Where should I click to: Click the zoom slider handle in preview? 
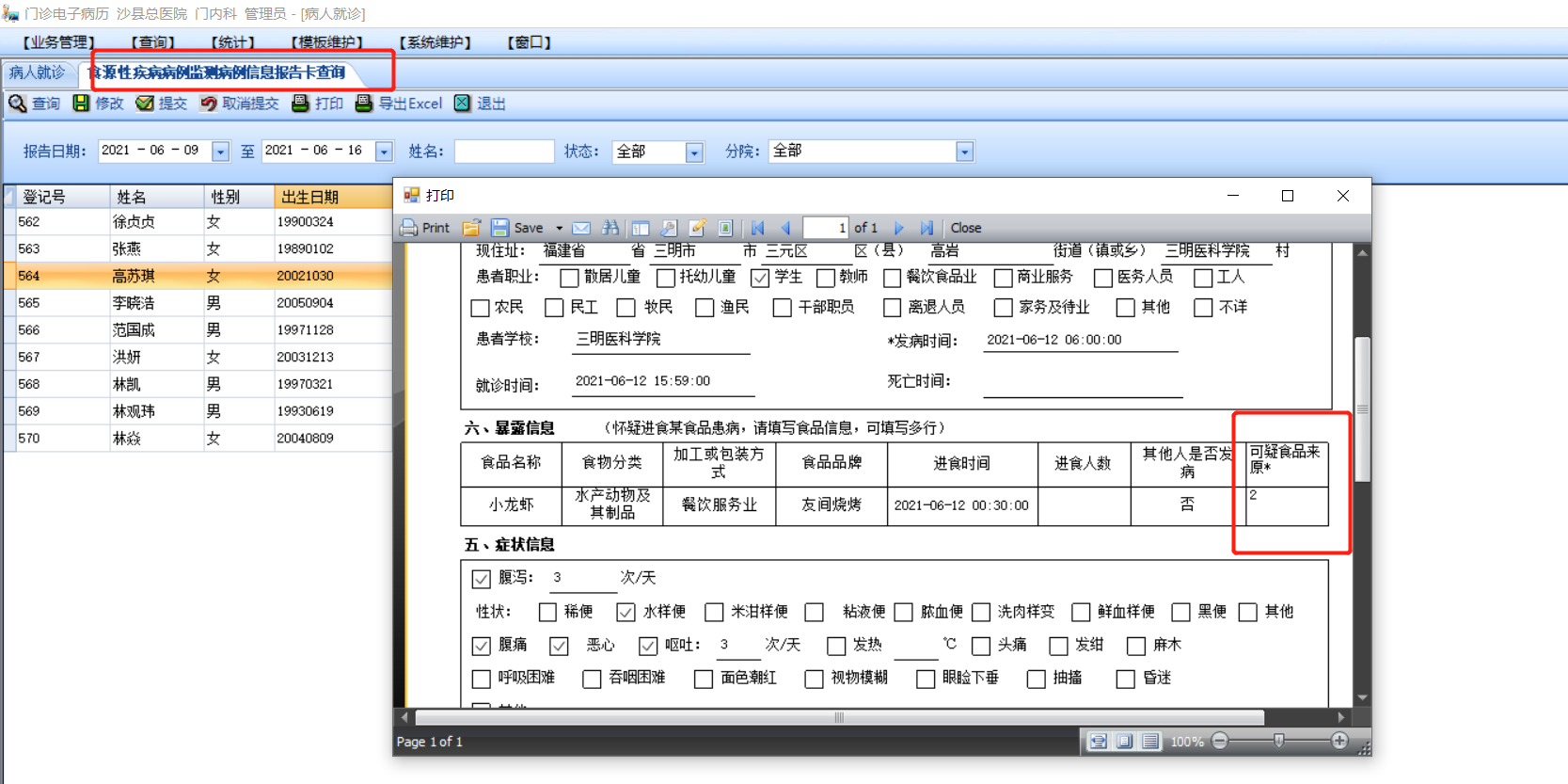click(x=1279, y=742)
